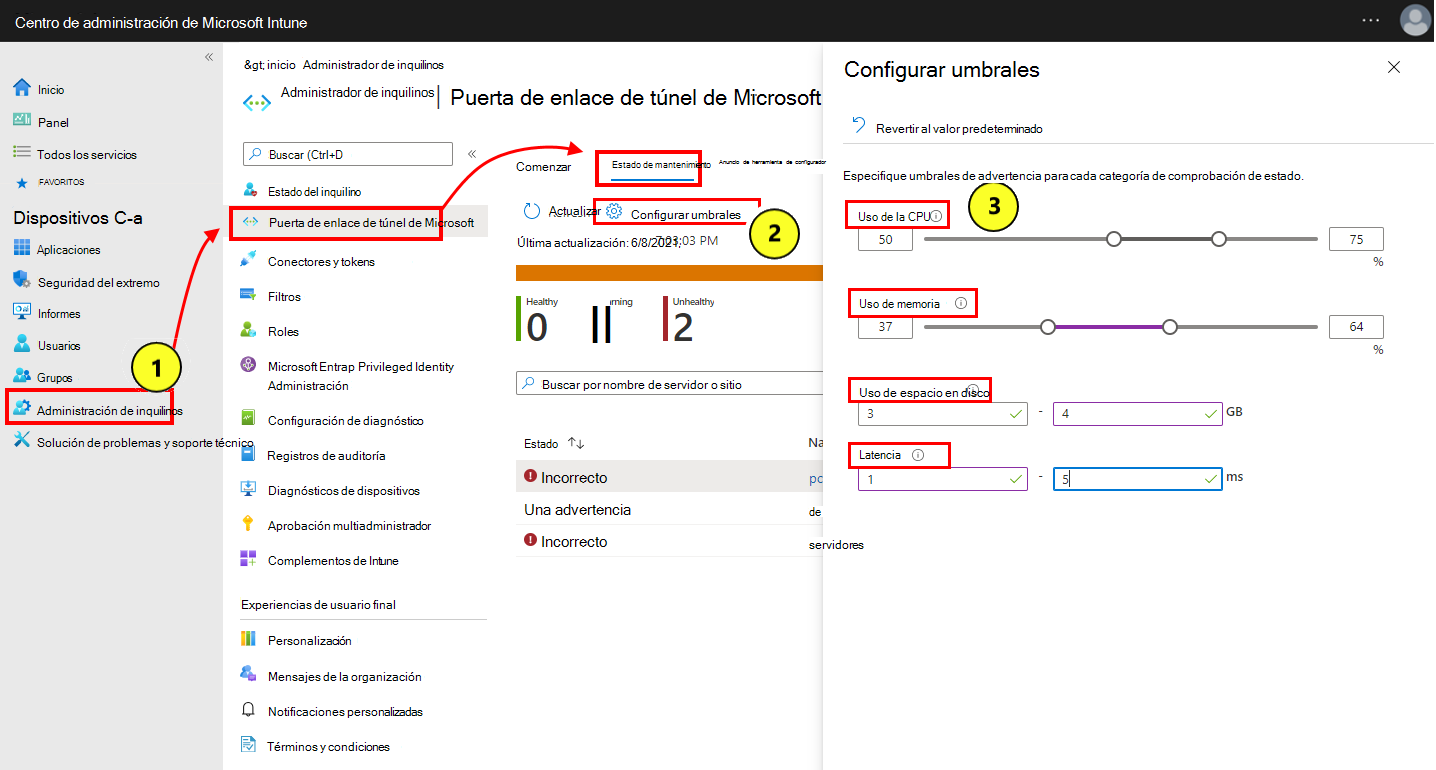The height and width of the screenshot is (770, 1436).
Task: Click Administrador de inquilinos breadcrumb link
Action: pyautogui.click(x=373, y=65)
